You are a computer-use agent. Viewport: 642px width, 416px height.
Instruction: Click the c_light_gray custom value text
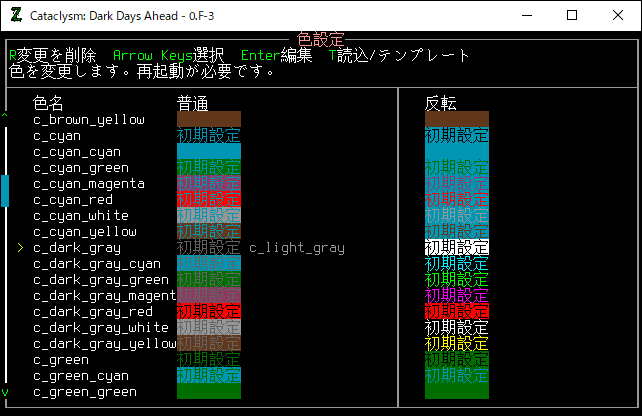click(x=296, y=248)
